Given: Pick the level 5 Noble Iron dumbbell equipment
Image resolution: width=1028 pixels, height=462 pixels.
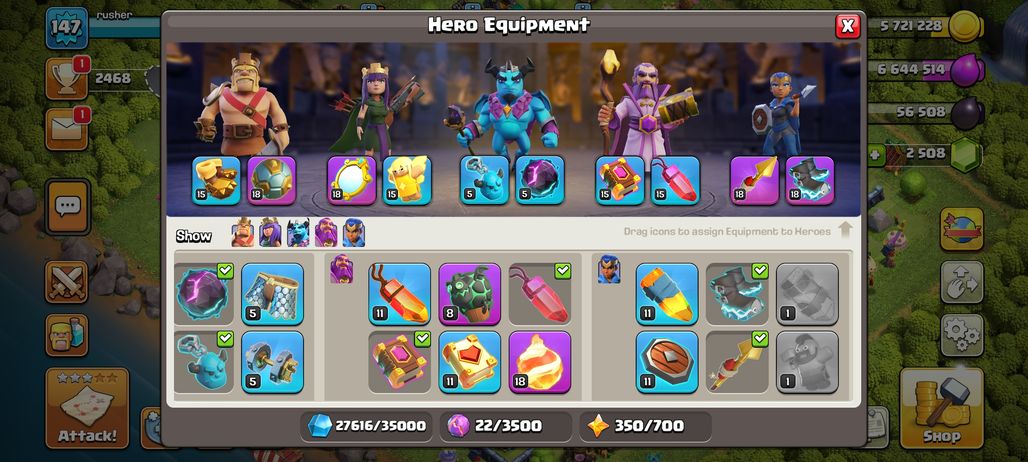Looking at the screenshot, I should (x=272, y=362).
